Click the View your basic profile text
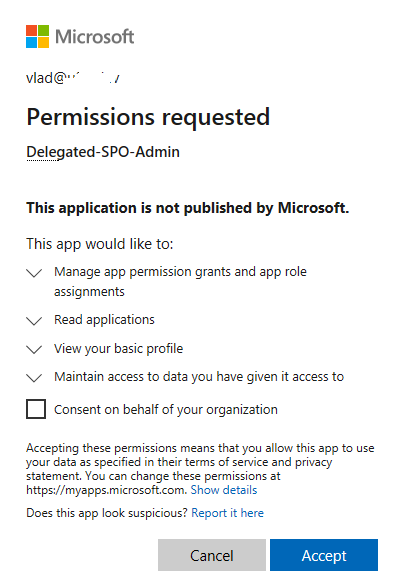This screenshot has height=582, width=401. 118,349
